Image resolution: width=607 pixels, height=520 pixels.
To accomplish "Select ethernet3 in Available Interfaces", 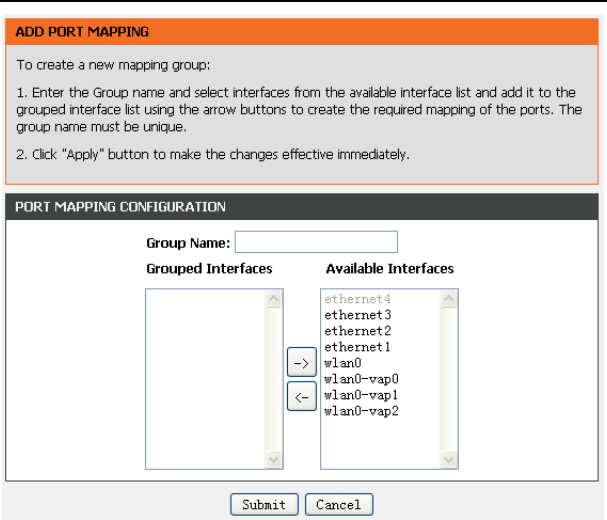I will [x=357, y=315].
